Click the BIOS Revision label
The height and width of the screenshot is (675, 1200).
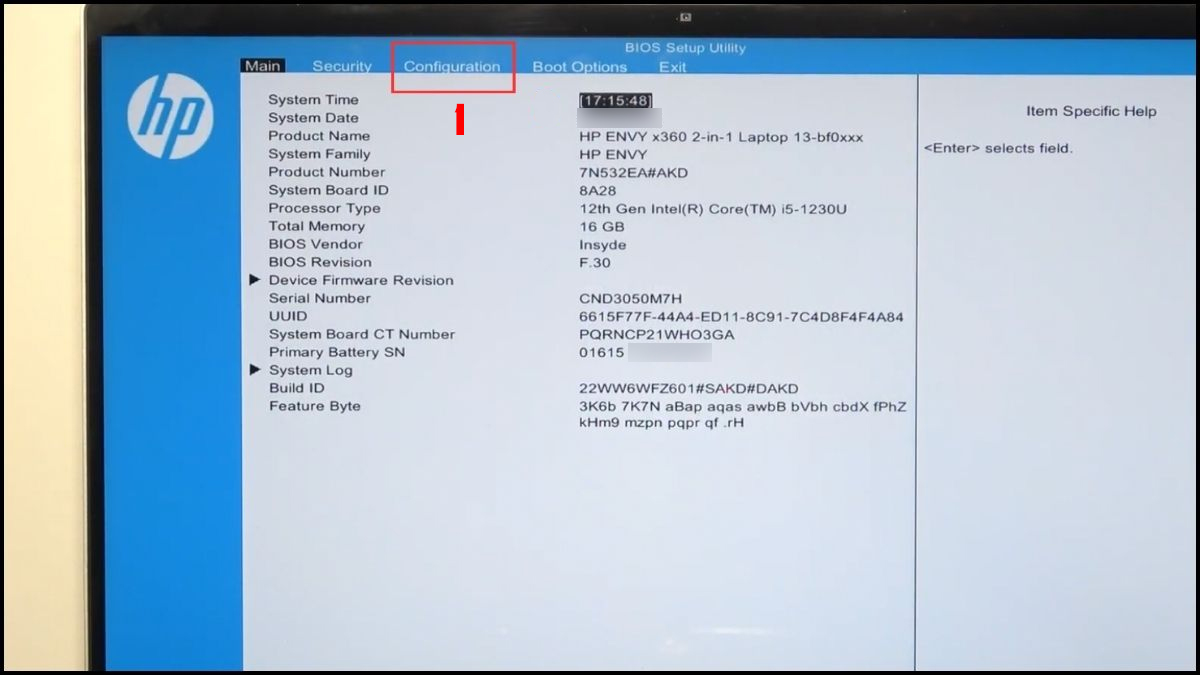click(320, 262)
